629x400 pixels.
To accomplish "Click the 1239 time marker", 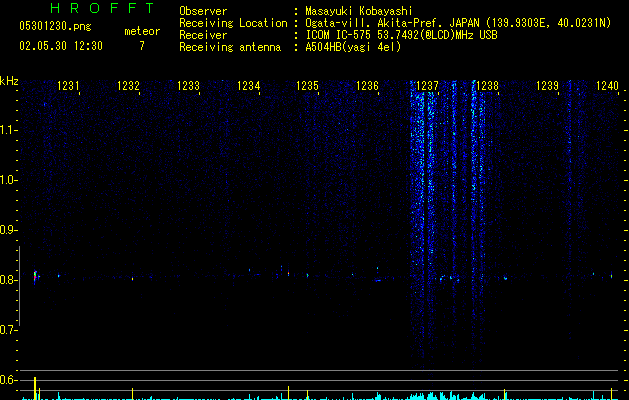I will [x=548, y=86].
